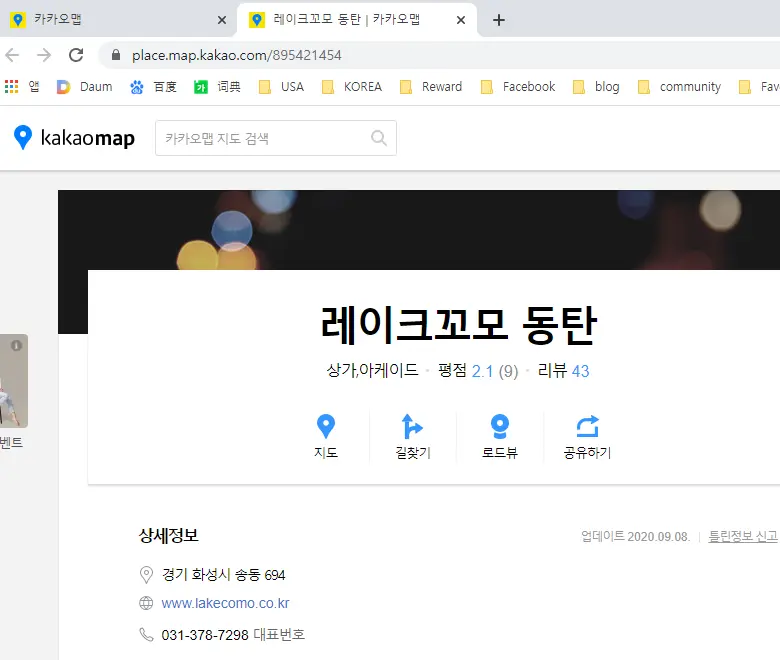Click the address bar URL
This screenshot has height=660, width=780.
(237, 55)
